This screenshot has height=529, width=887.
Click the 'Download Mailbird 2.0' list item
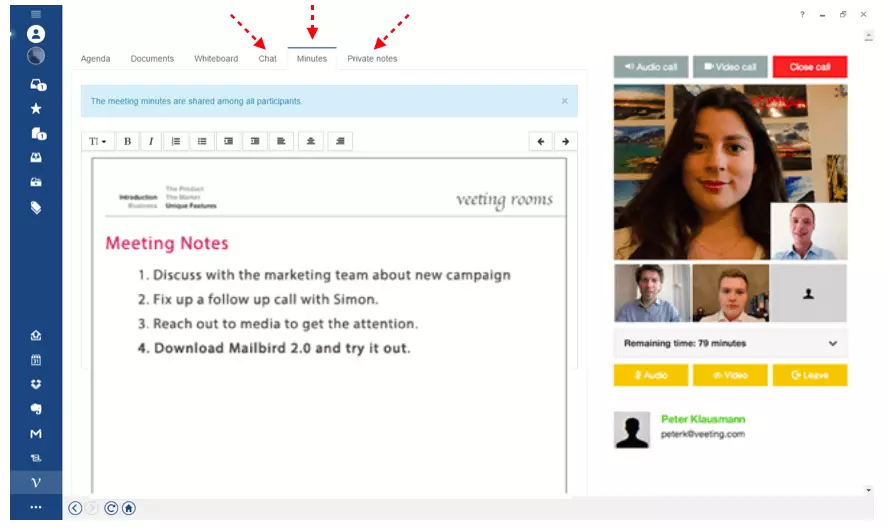[x=274, y=348]
